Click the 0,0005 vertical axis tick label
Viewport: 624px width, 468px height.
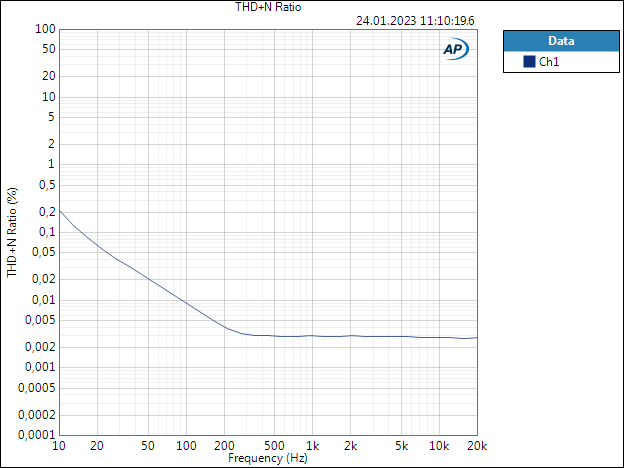37,388
